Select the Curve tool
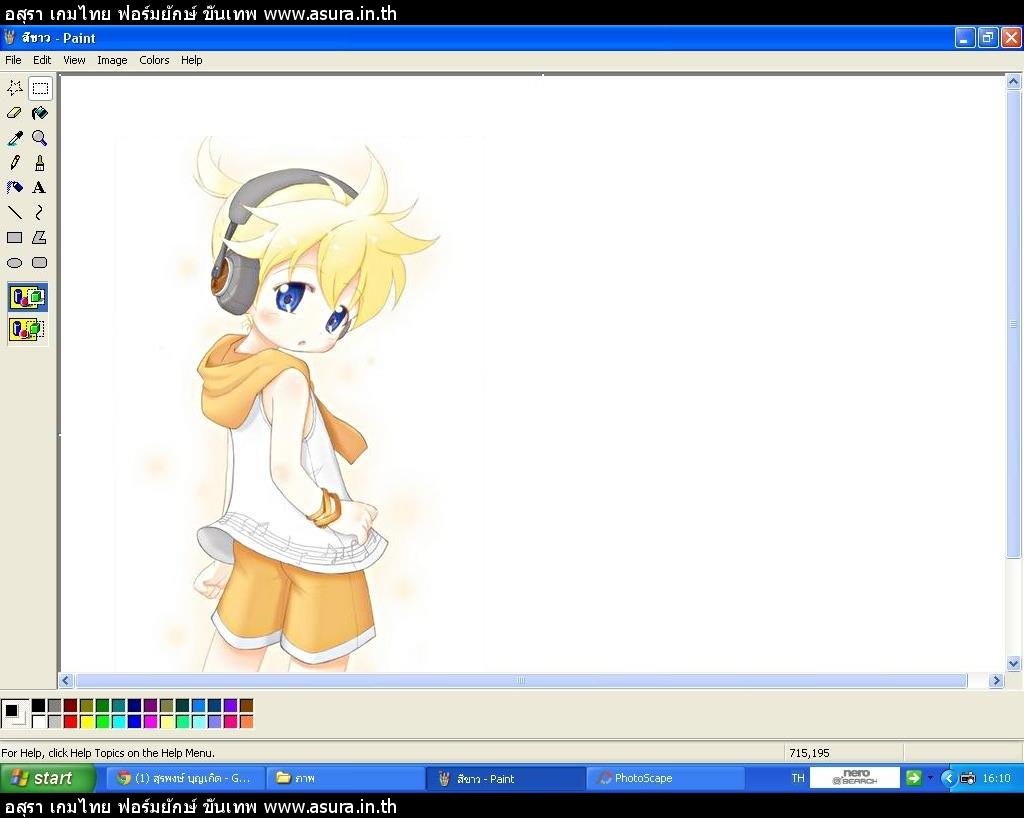Viewport: 1024px width, 818px height. point(40,213)
